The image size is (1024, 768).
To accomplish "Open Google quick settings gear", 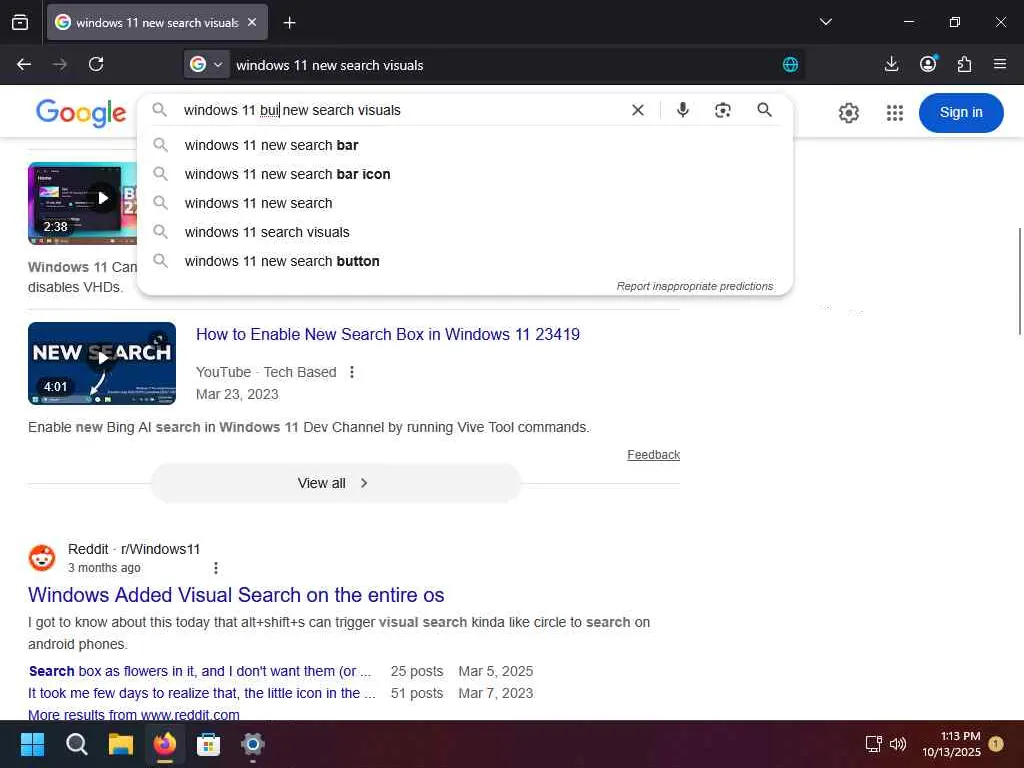I will (848, 113).
